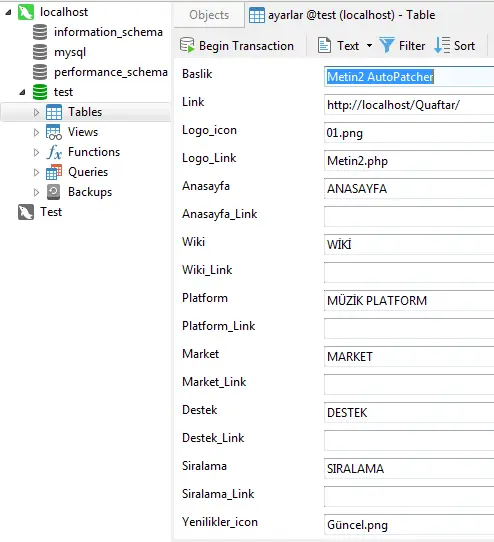Image resolution: width=494 pixels, height=542 pixels.
Task: Click the Baslik field label
Action: [197, 74]
